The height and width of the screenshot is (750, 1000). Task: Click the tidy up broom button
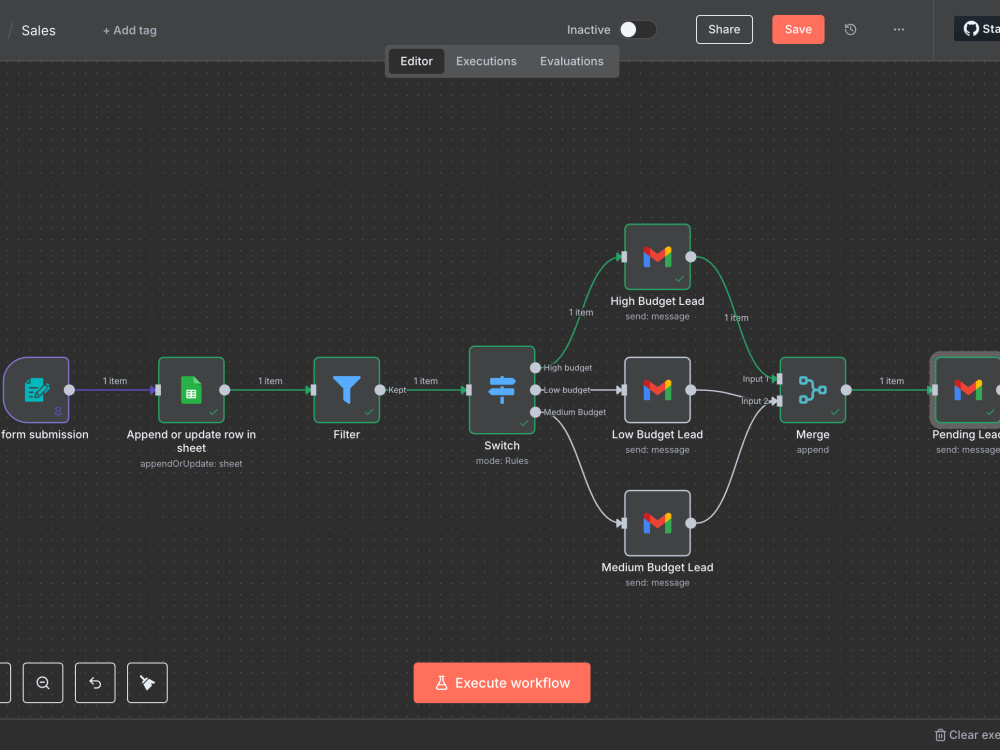point(147,682)
